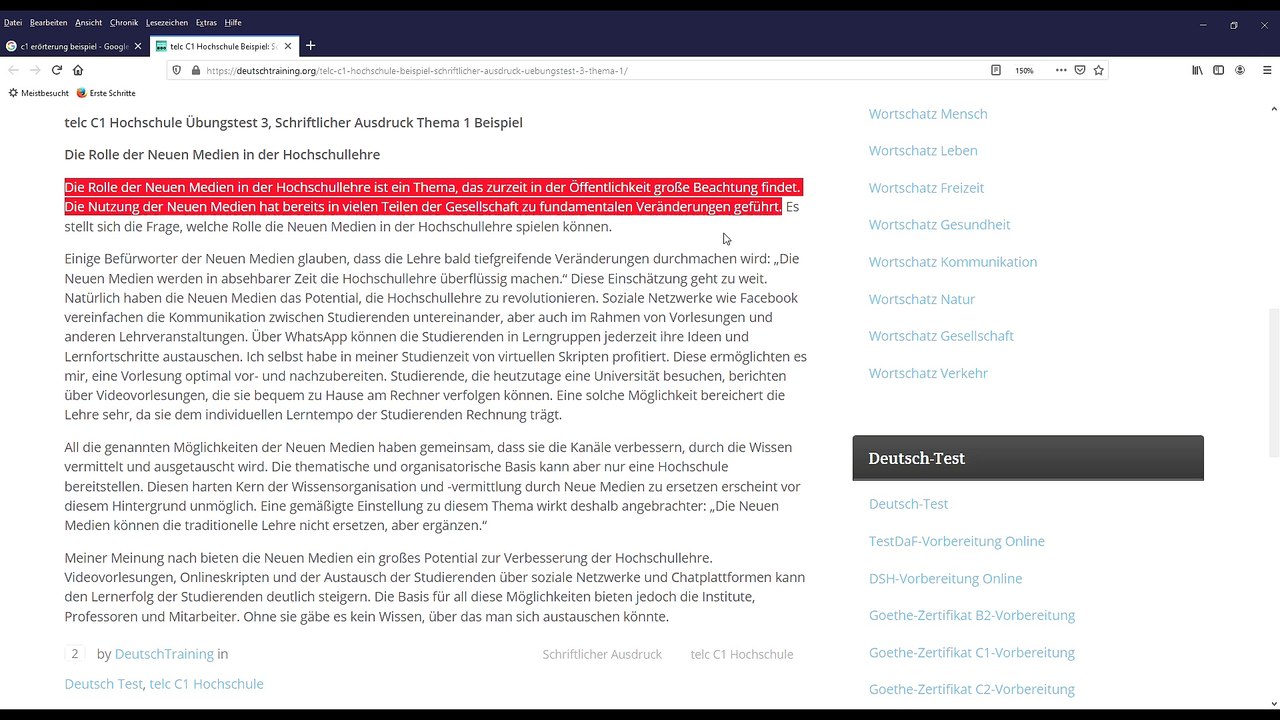The width and height of the screenshot is (1280, 720).
Task: Open the Hilfe menu
Action: pos(233,22)
